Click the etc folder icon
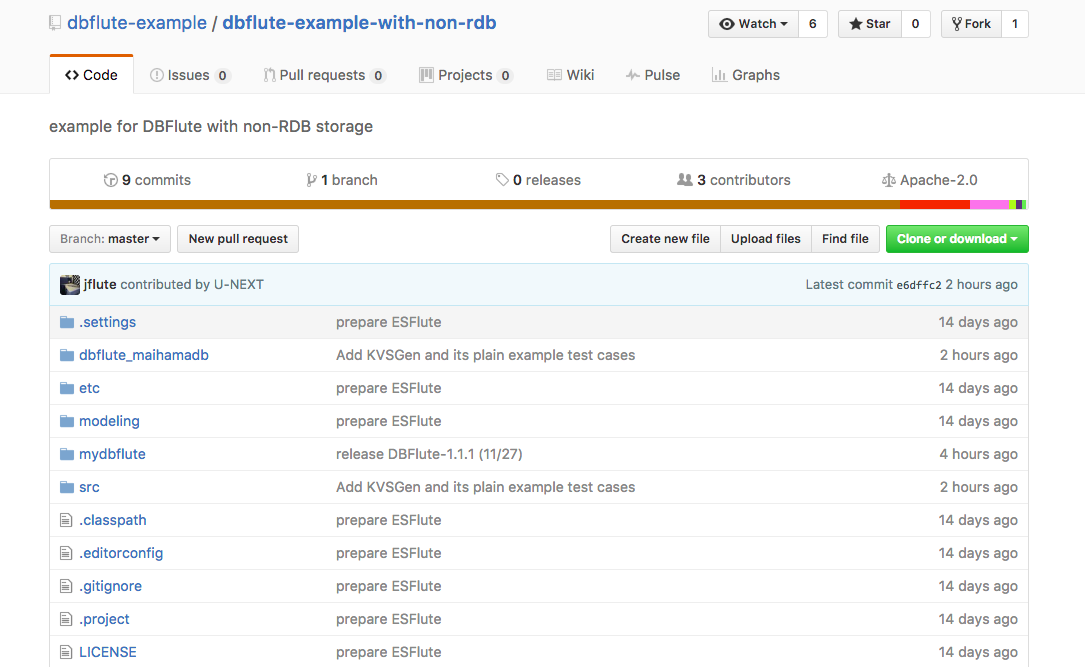 [x=66, y=388]
